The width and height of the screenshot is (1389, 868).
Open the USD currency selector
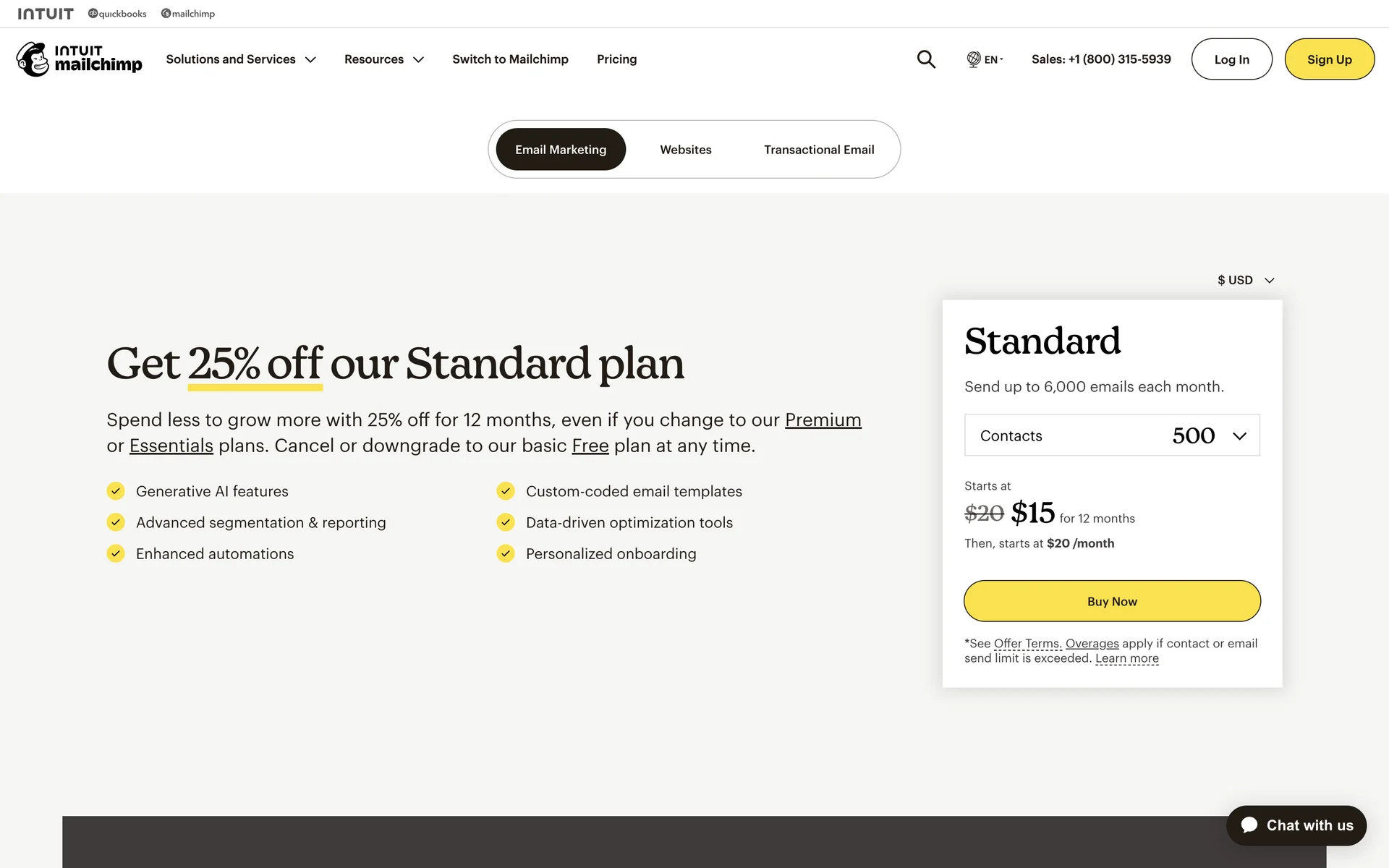coord(1245,280)
